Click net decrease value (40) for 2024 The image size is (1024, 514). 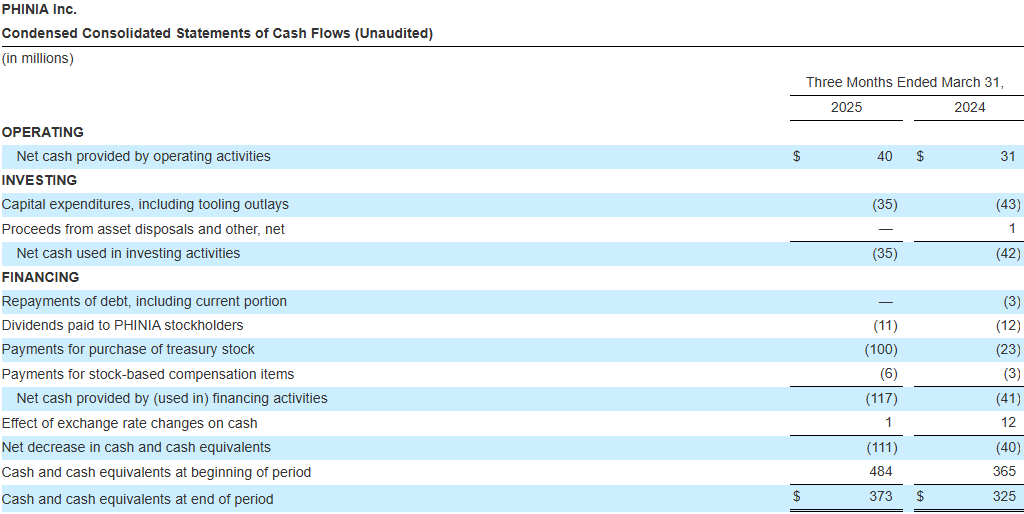1008,448
